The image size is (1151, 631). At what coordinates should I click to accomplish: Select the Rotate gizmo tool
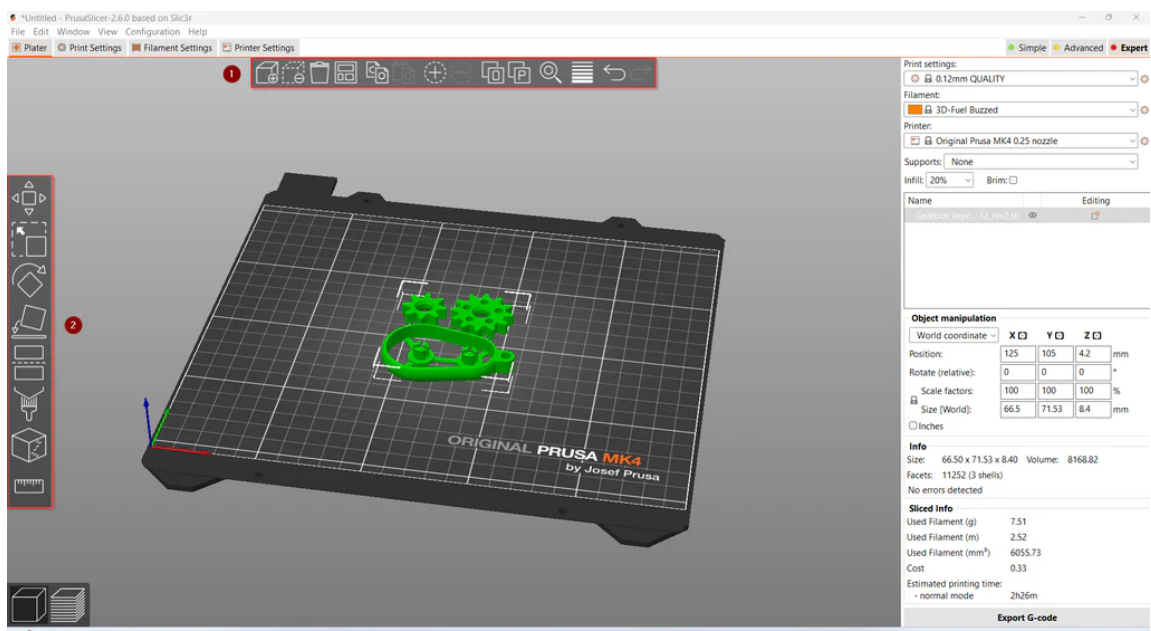pyautogui.click(x=29, y=280)
